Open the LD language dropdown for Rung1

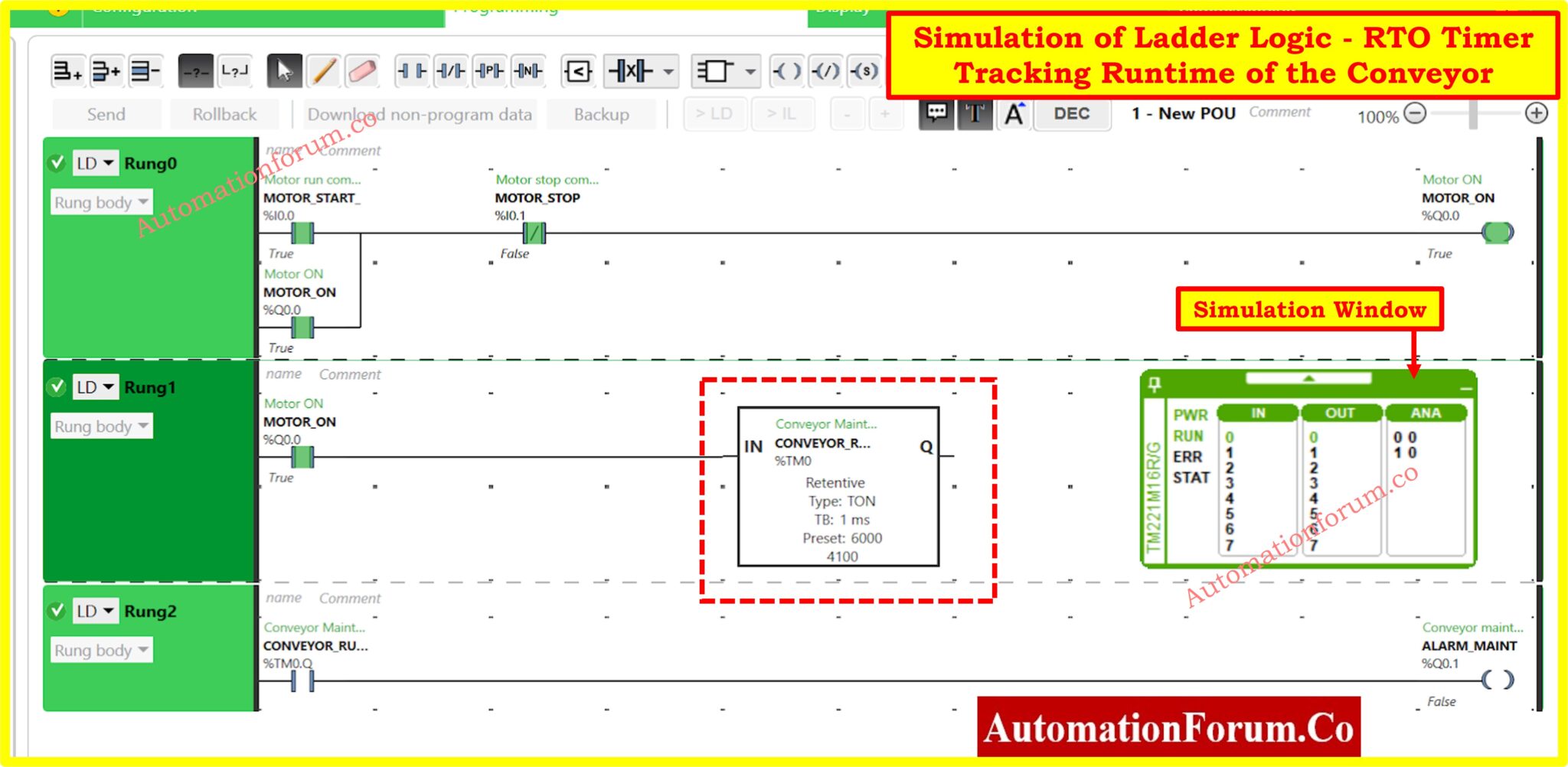(109, 387)
